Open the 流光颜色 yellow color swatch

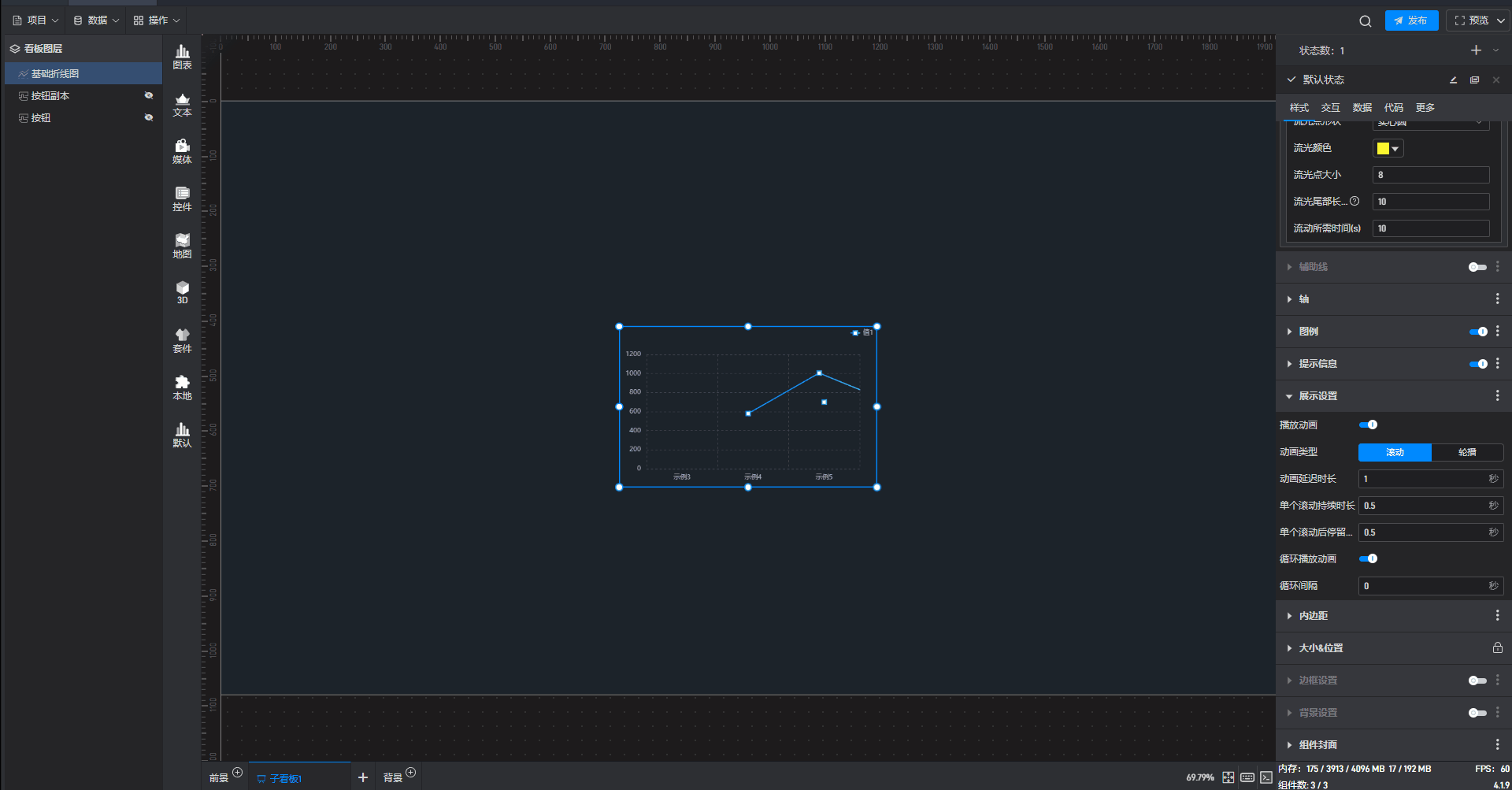pos(1388,148)
